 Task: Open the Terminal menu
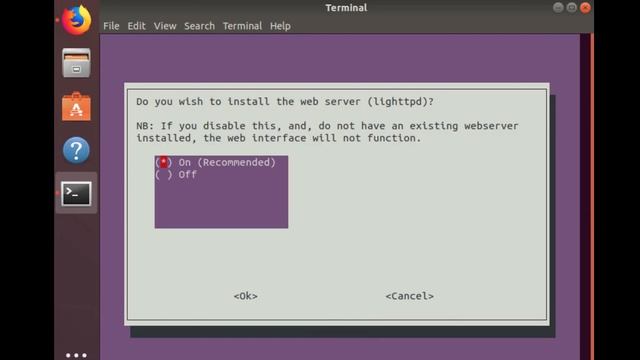pyautogui.click(x=242, y=26)
